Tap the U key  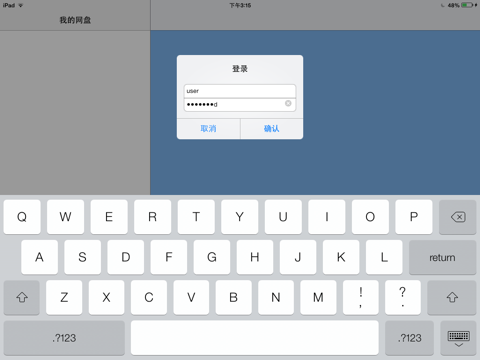pyautogui.click(x=283, y=217)
